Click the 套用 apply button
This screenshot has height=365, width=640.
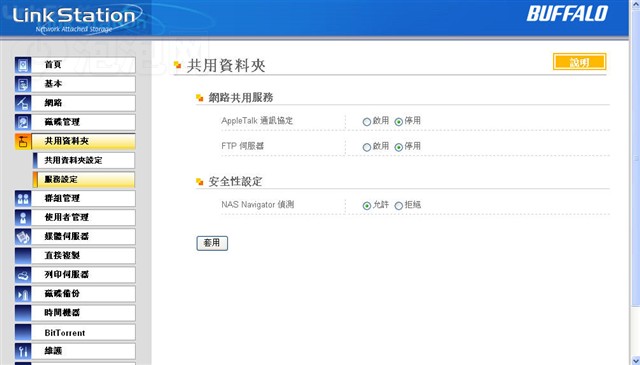pyautogui.click(x=212, y=243)
